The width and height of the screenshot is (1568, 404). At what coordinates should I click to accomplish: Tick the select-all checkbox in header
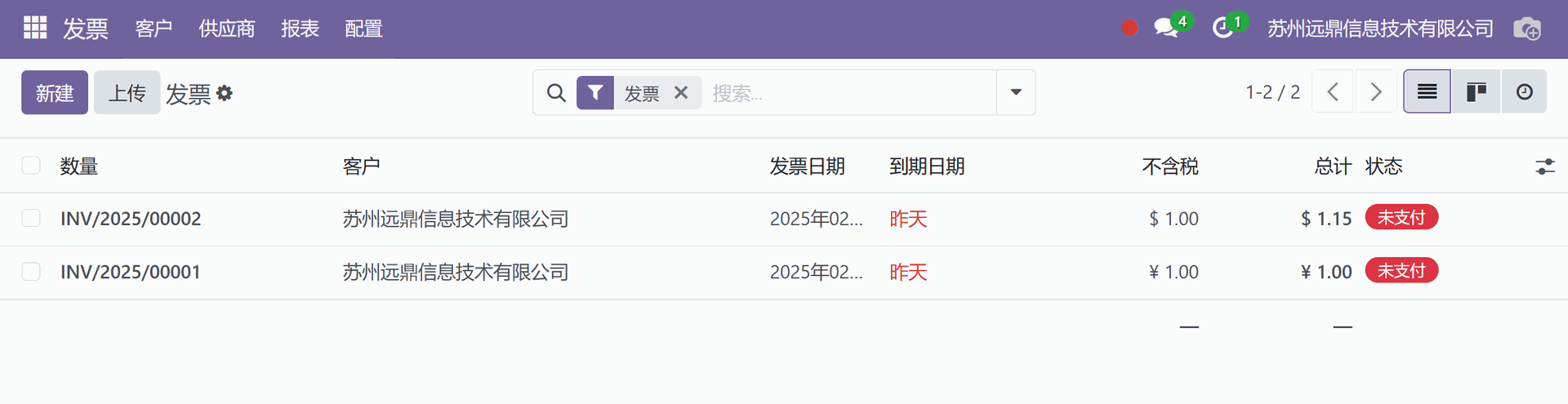click(x=31, y=166)
